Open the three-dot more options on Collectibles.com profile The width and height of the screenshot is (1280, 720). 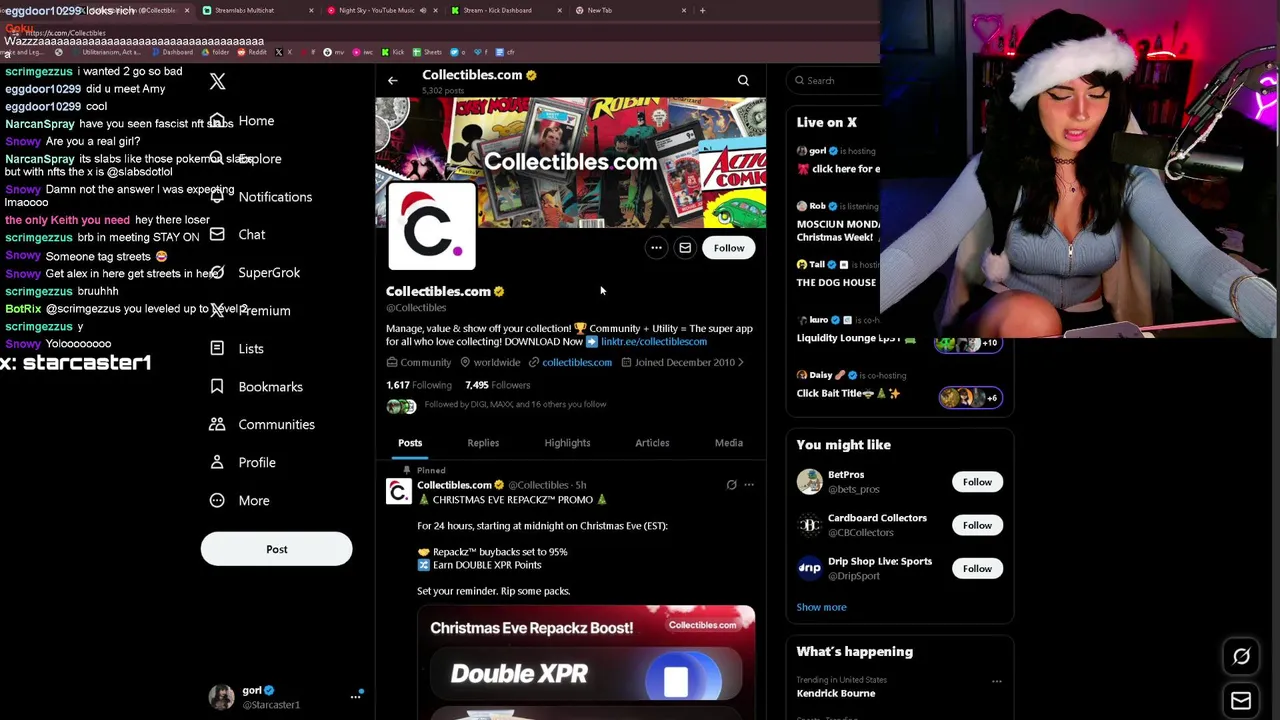pos(656,248)
